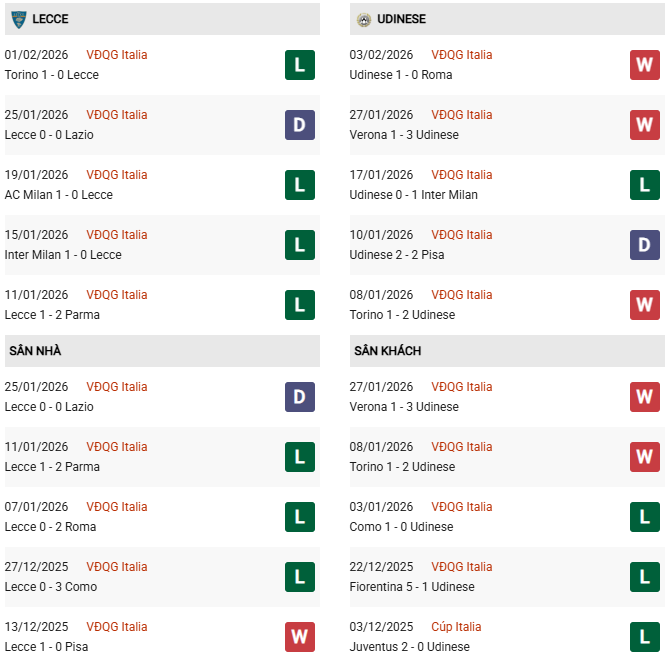Open the Cúp Italia competition link
The image size is (666, 658).
[456, 627]
